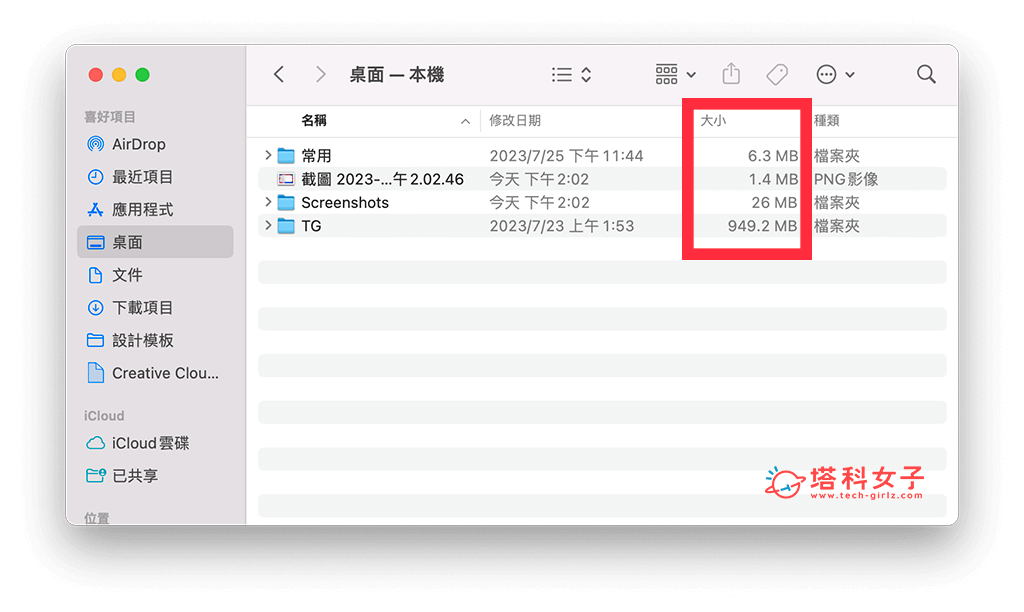
Task: Select 桌面 in the sidebar
Action: click(155, 242)
